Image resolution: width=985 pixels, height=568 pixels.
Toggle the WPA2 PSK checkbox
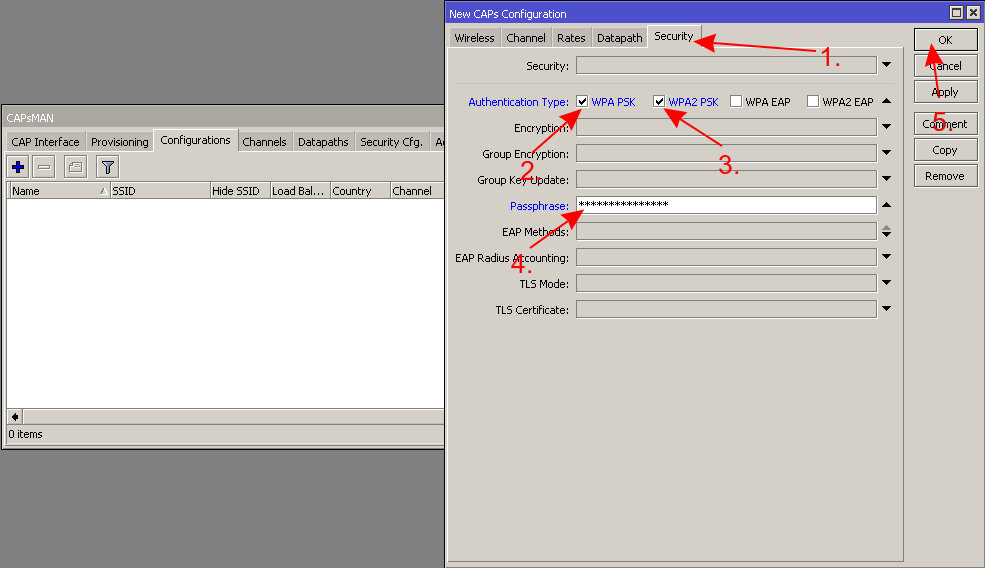pyautogui.click(x=659, y=101)
